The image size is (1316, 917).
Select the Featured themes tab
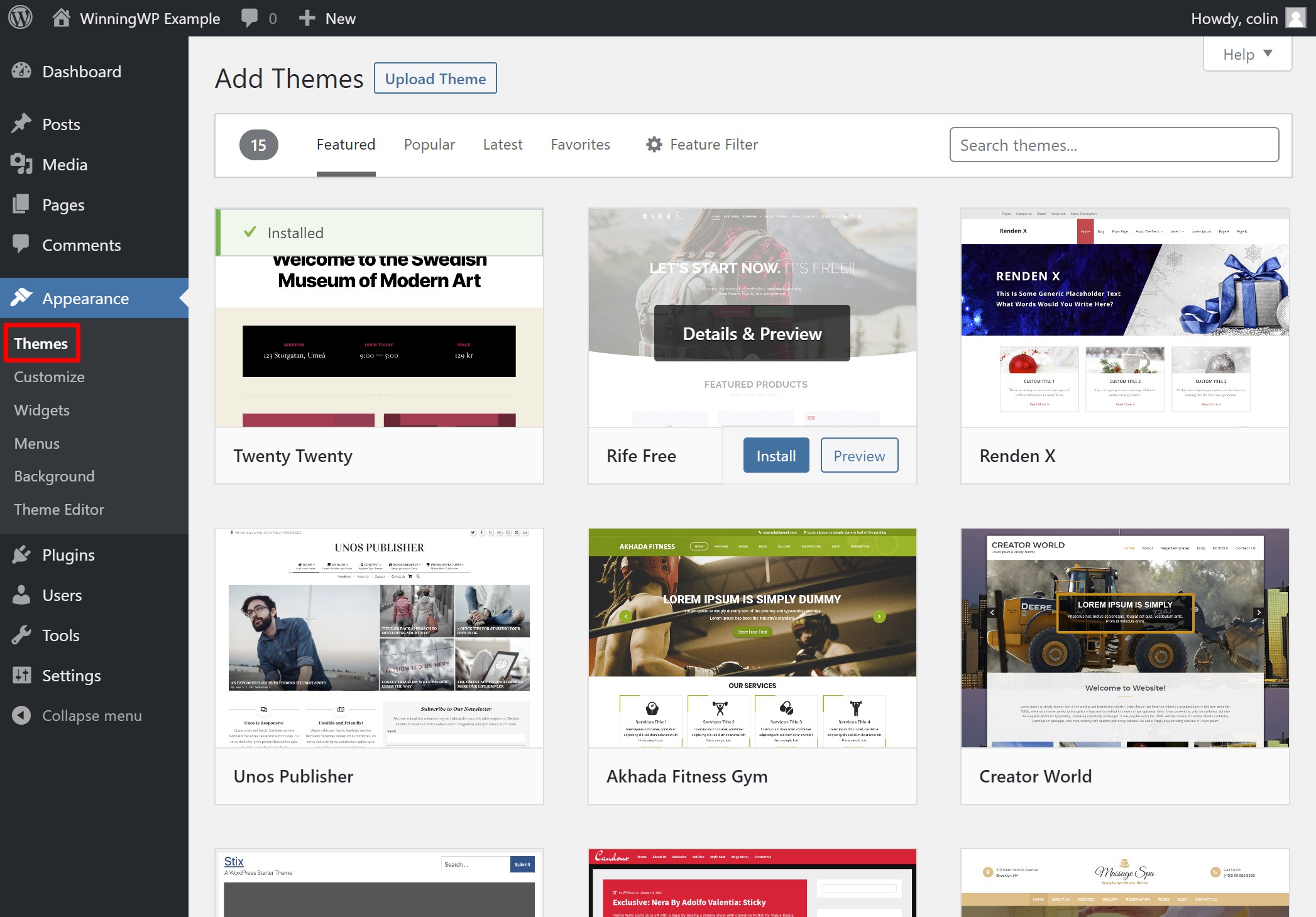coord(346,144)
